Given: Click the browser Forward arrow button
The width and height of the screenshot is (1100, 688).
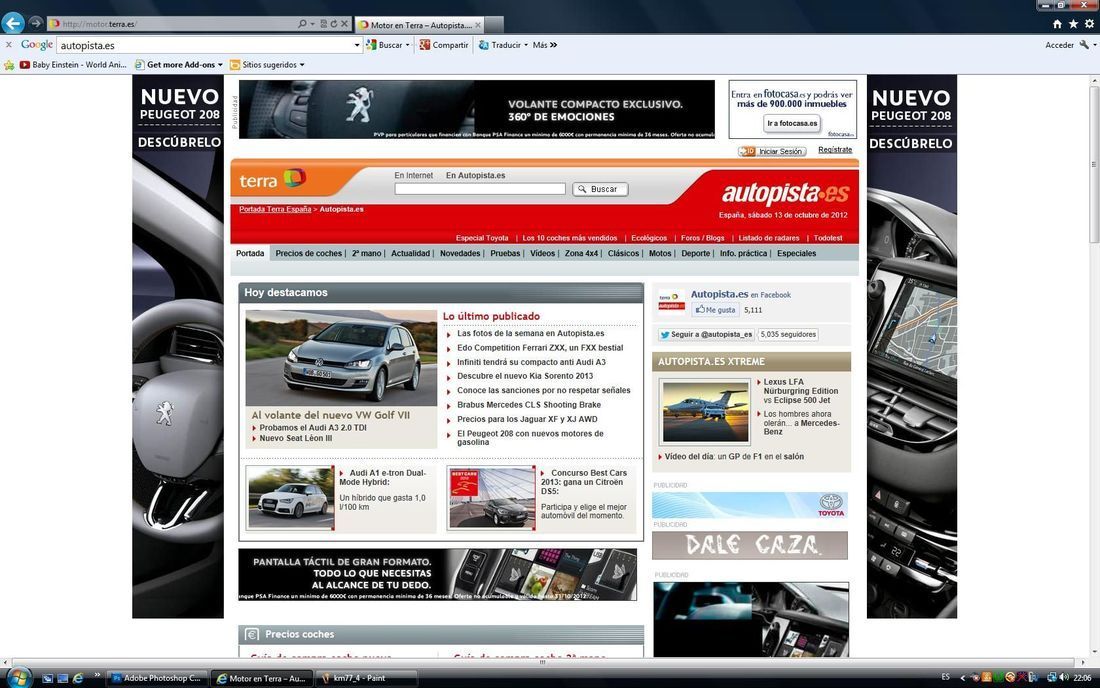Looking at the screenshot, I should click(x=36, y=23).
